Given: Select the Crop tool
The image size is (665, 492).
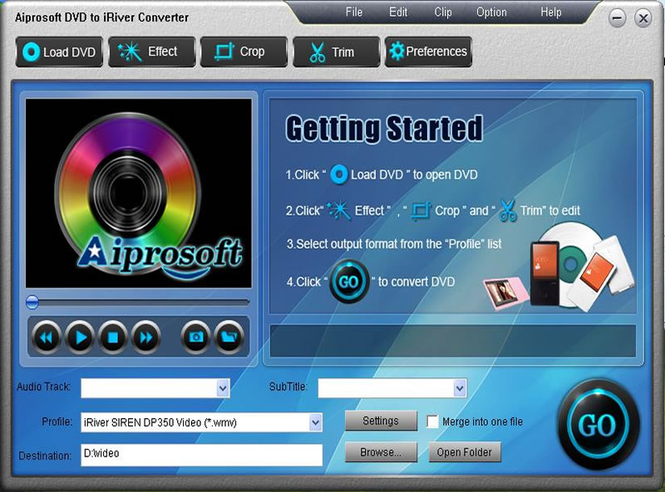Looking at the screenshot, I should [x=244, y=52].
